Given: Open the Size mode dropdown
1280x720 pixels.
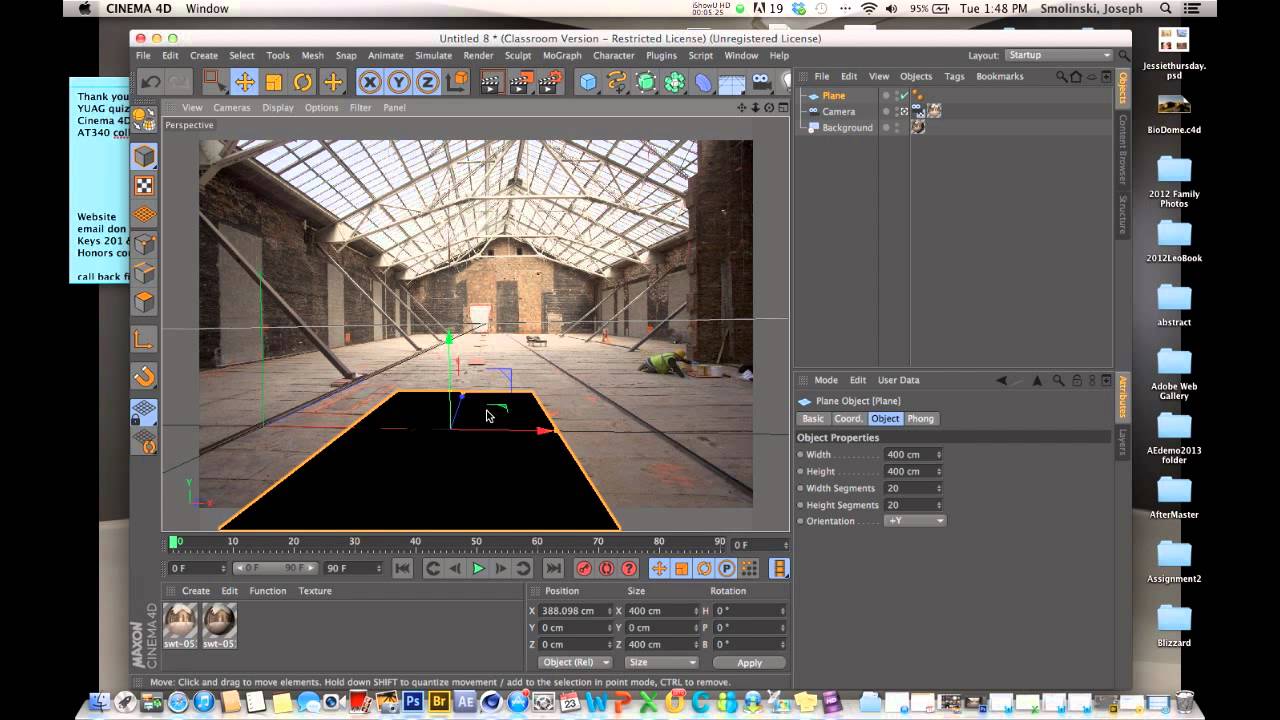Looking at the screenshot, I should point(661,662).
